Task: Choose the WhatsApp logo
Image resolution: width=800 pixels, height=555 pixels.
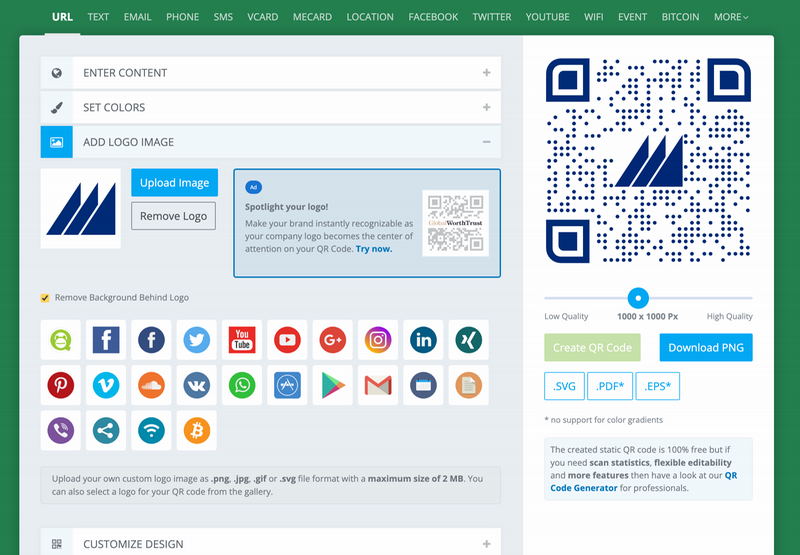Action: tap(242, 385)
